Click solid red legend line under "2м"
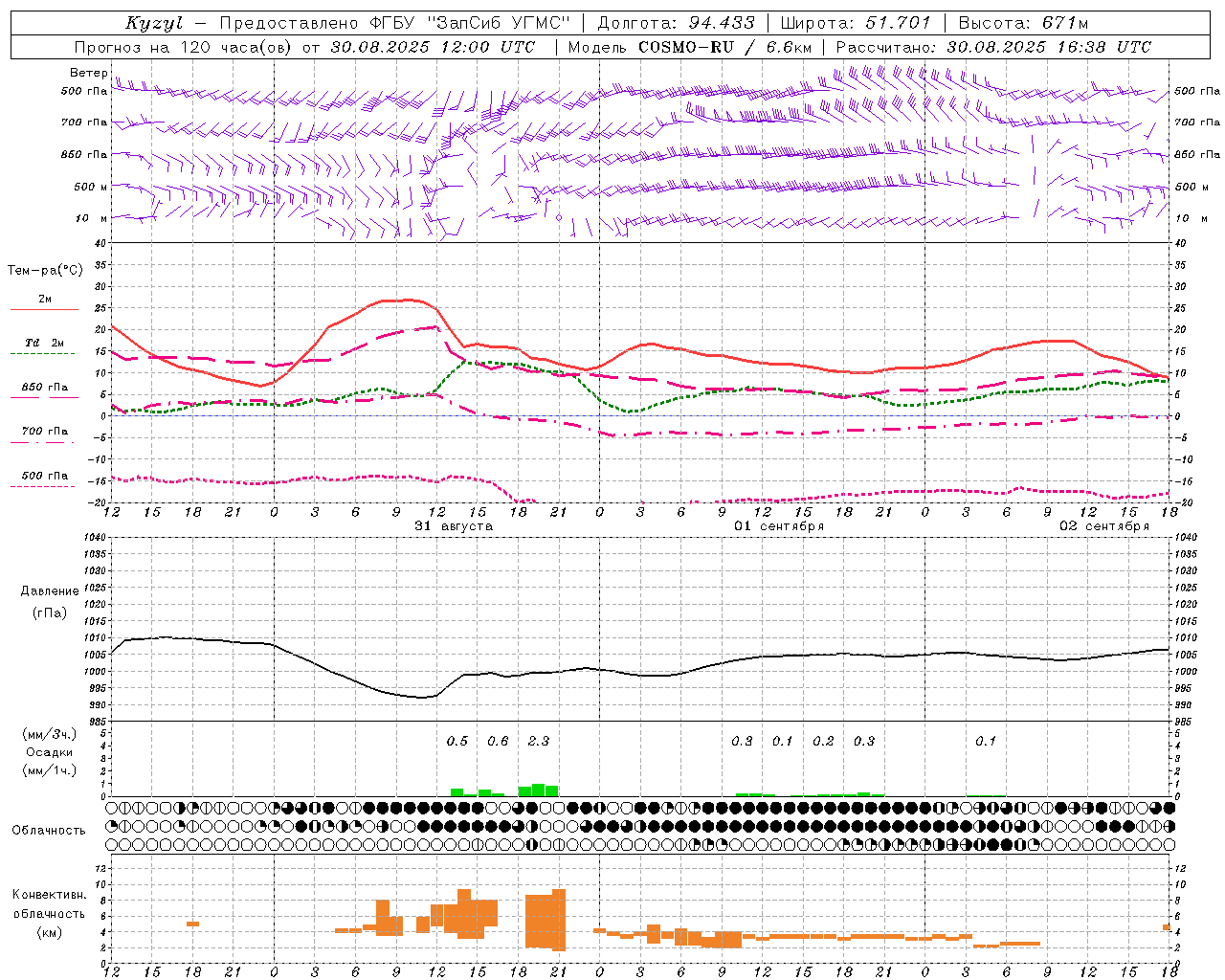The height and width of the screenshot is (980, 1225). (x=44, y=309)
